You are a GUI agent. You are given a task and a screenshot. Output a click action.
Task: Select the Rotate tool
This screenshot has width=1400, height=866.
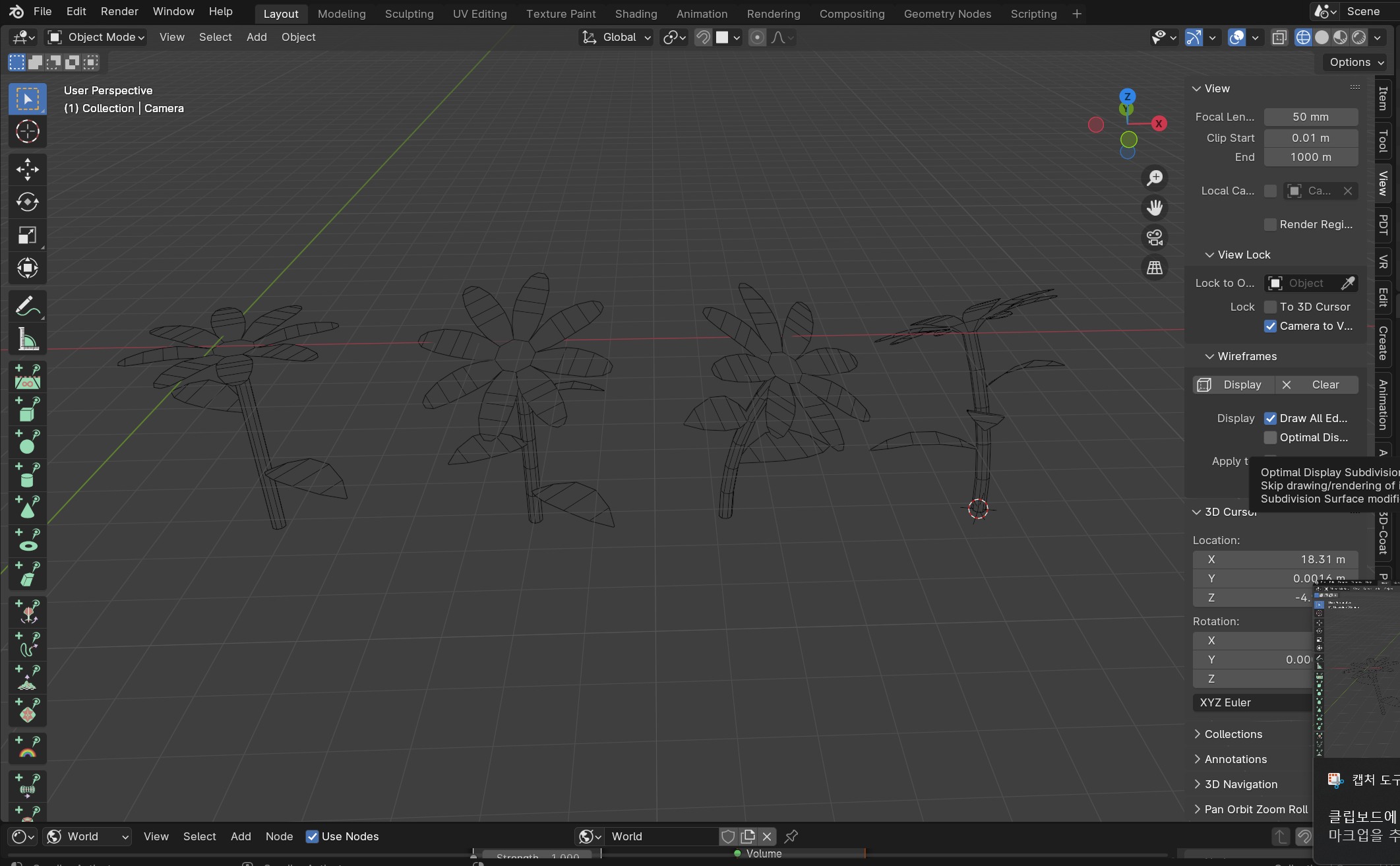(27, 202)
